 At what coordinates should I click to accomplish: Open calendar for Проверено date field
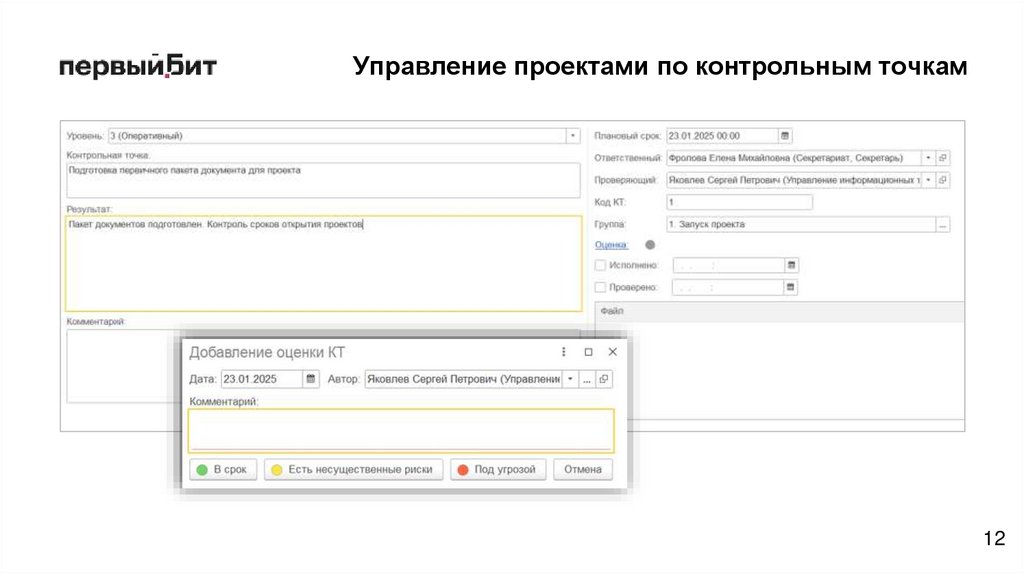(x=791, y=288)
